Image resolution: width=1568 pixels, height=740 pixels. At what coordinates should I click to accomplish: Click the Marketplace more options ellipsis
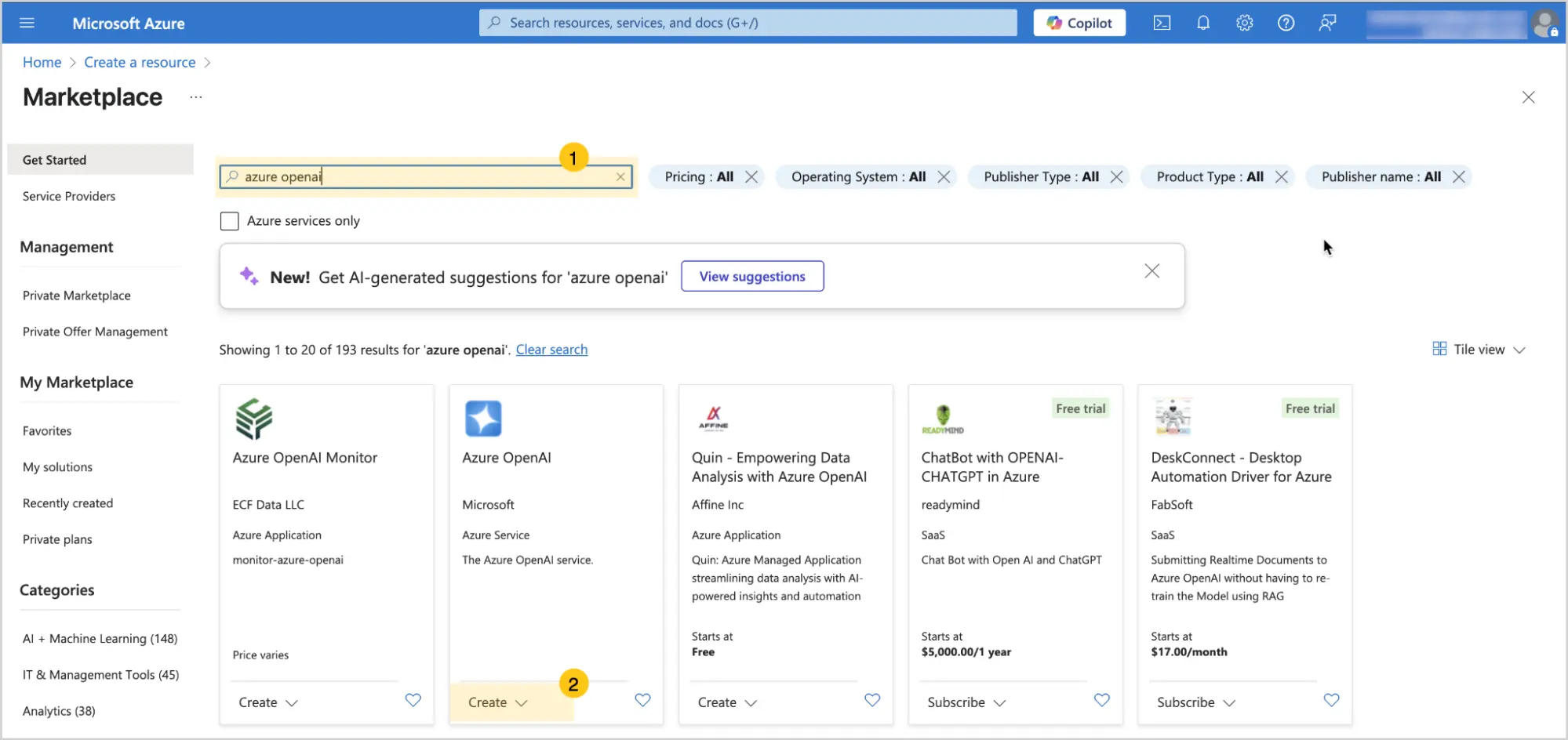[x=196, y=97]
